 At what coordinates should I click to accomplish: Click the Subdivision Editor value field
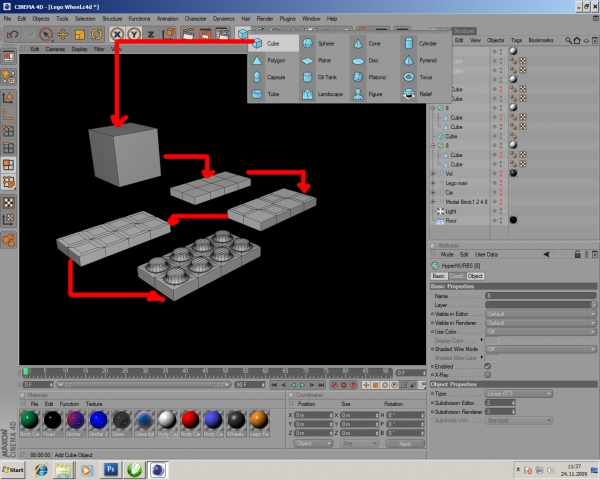click(500, 403)
